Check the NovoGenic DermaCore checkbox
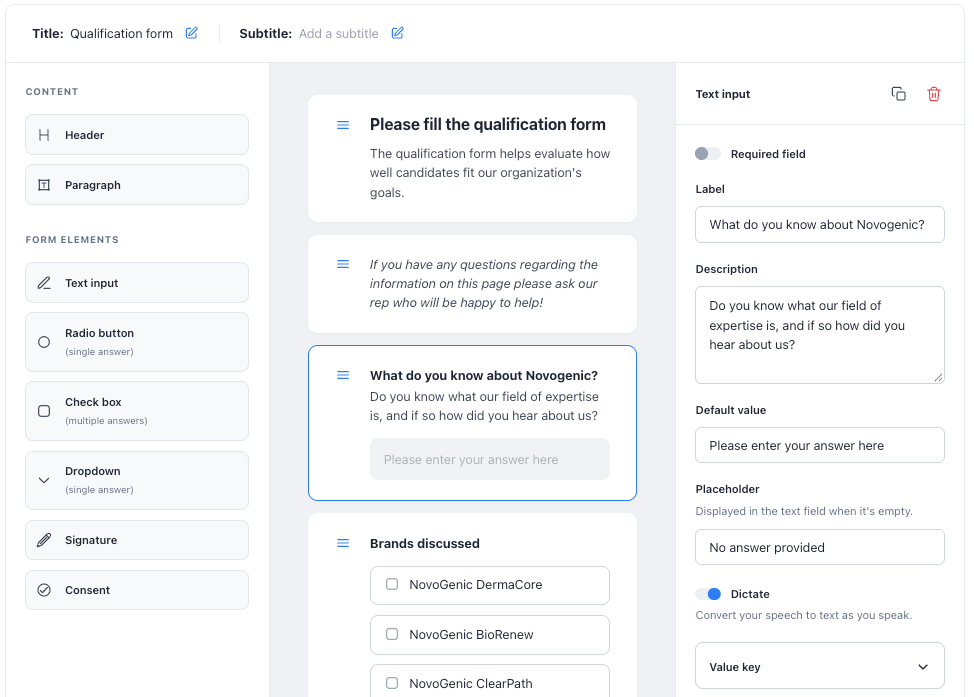 392,584
